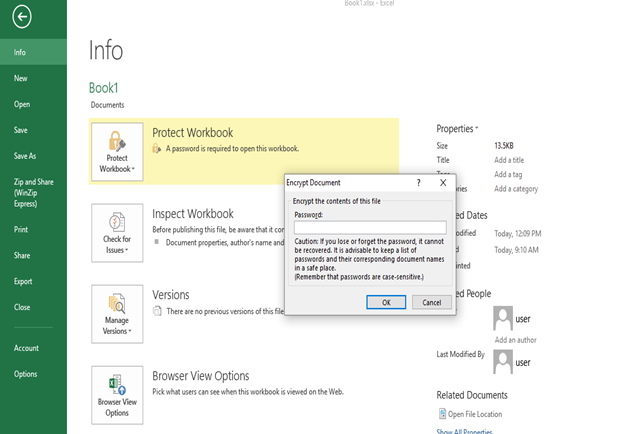Click the Today, 12:09 PM modified date

pyautogui.click(x=518, y=234)
